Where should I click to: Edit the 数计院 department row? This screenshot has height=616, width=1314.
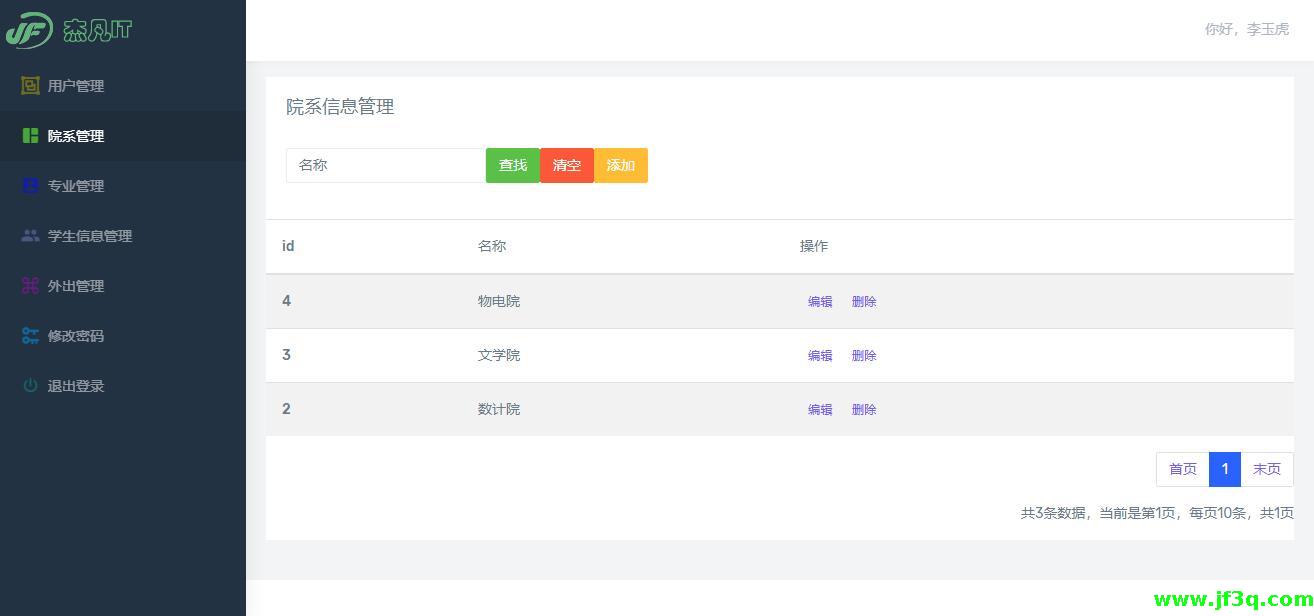coord(819,409)
